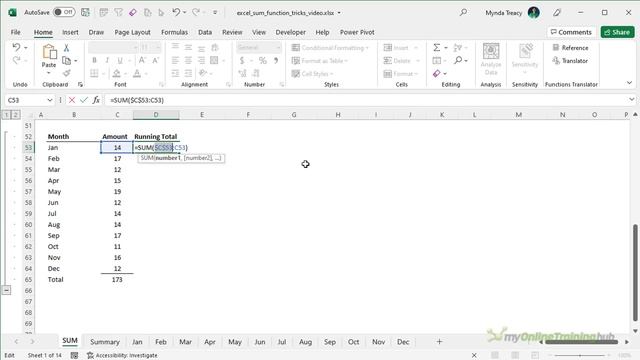Screen dimensions: 640x360
Task: Open the File menu
Action: tap(16, 32)
